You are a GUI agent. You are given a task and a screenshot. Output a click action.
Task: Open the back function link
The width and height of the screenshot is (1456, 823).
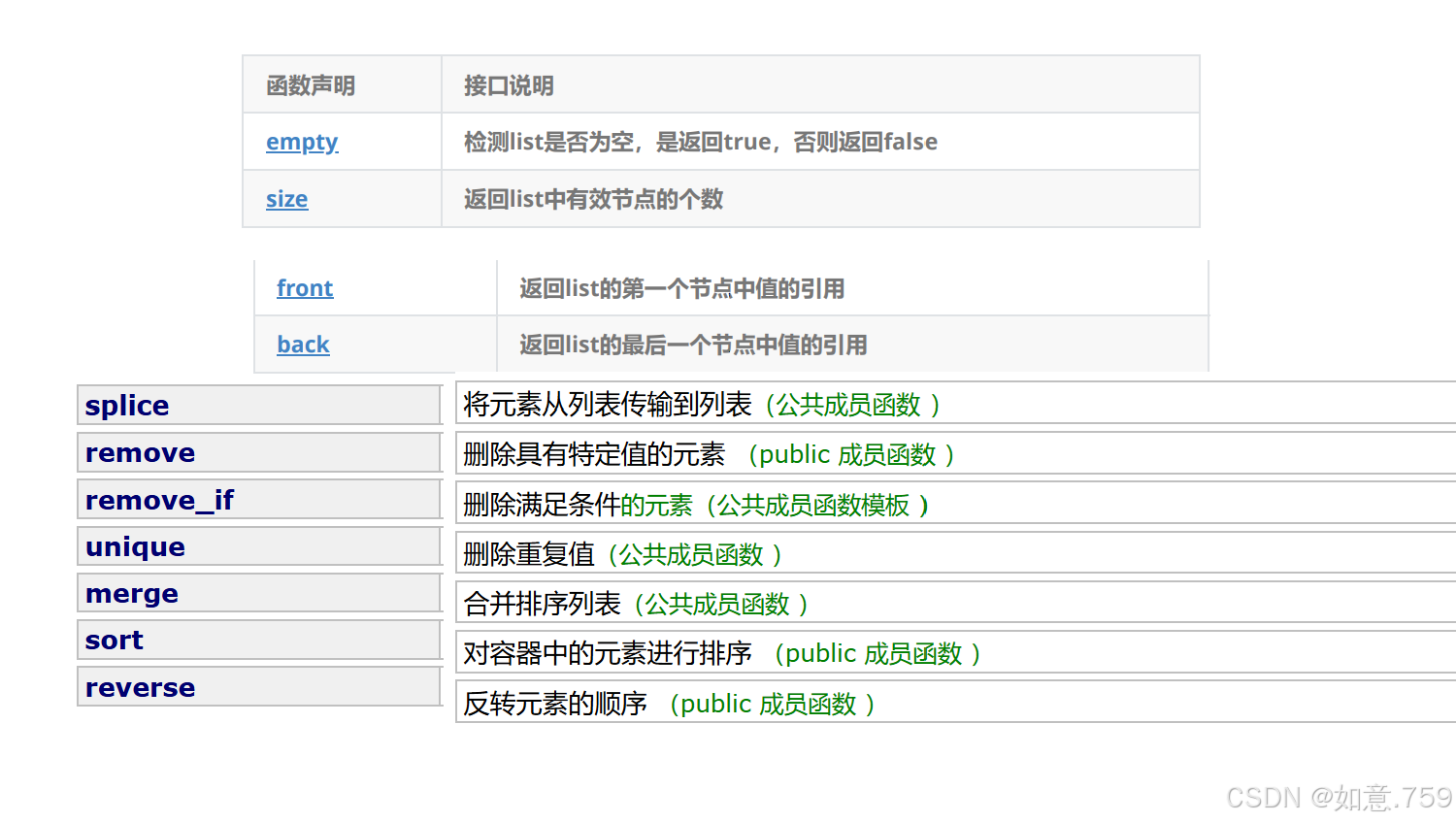point(303,345)
